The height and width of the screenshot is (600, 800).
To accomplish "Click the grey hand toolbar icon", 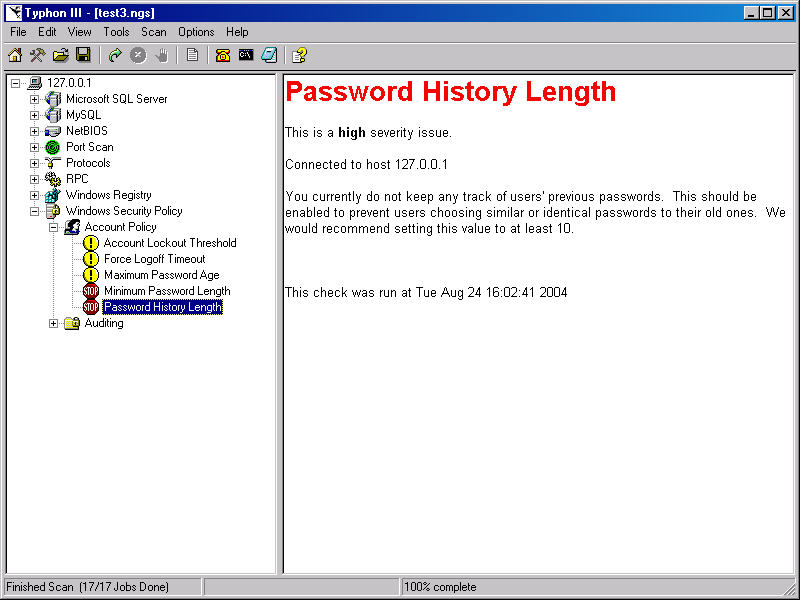I will click(161, 55).
